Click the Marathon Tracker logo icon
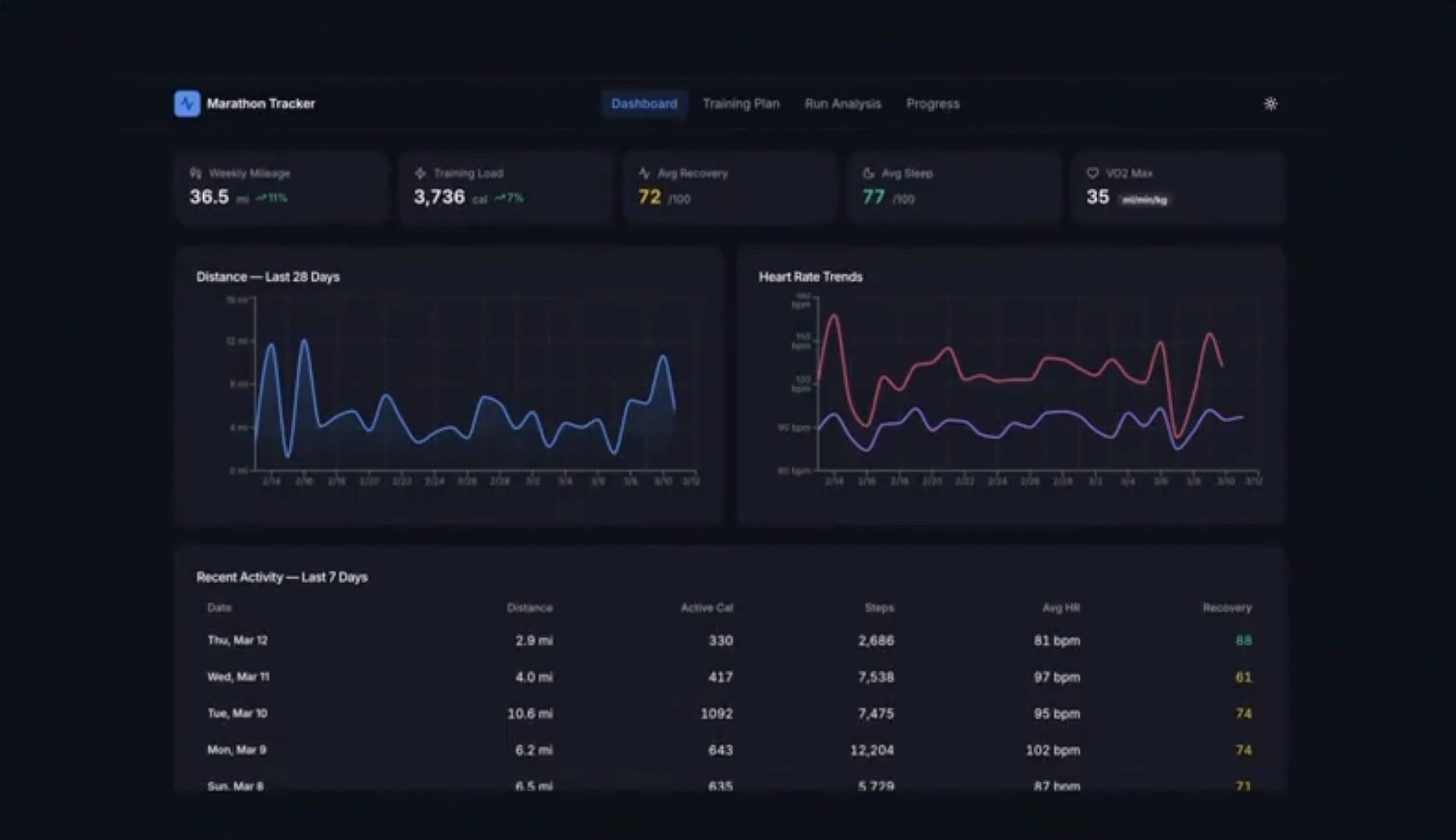Image resolution: width=1456 pixels, height=840 pixels. click(187, 103)
